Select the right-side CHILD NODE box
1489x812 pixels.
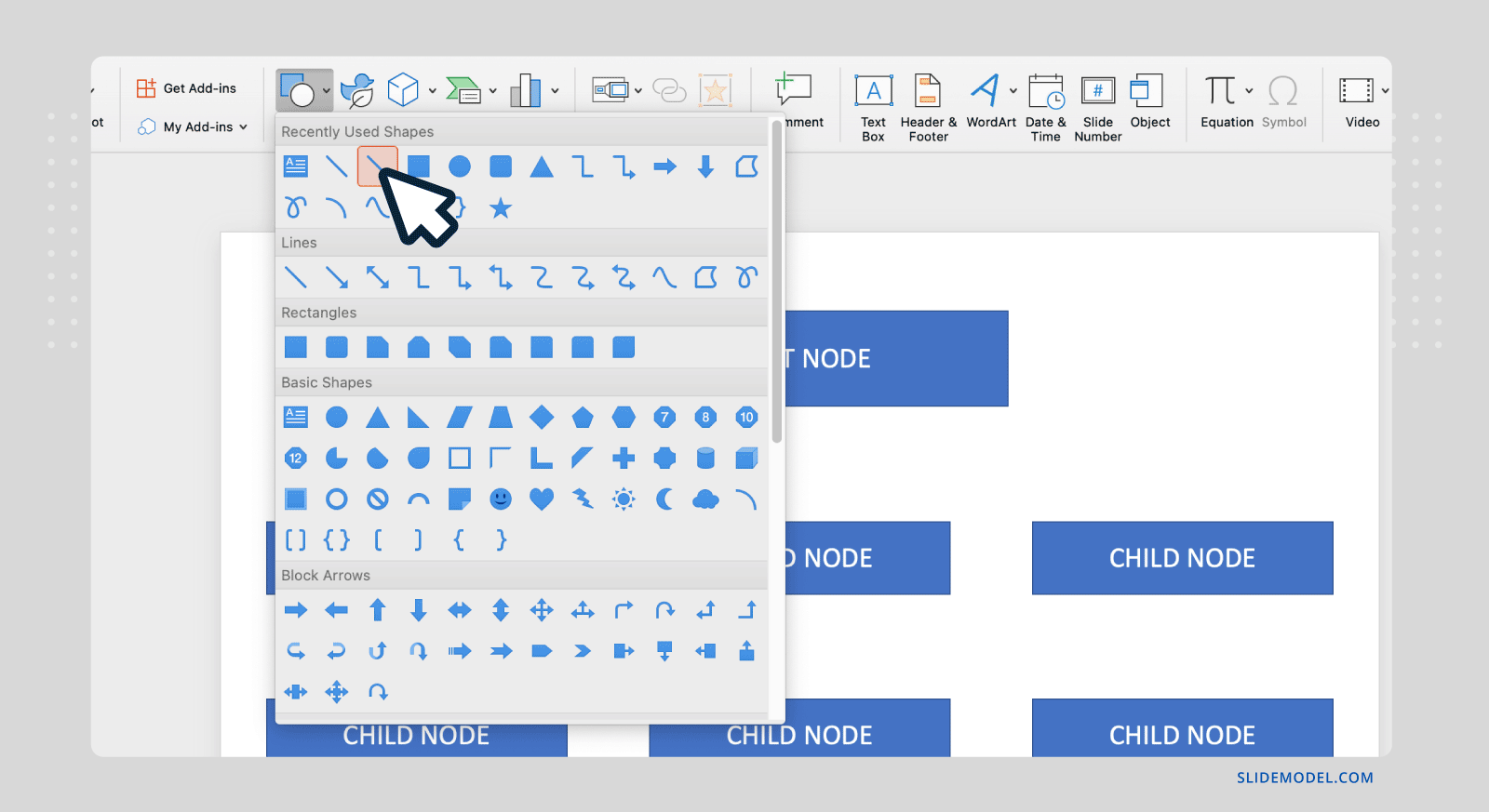coord(1182,558)
